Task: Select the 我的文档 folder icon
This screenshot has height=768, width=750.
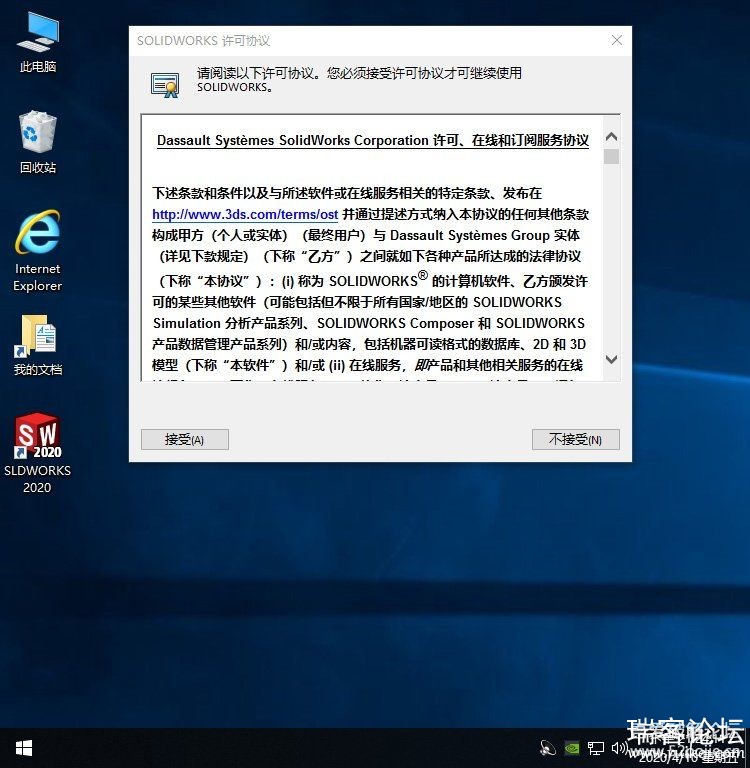Action: coord(38,345)
